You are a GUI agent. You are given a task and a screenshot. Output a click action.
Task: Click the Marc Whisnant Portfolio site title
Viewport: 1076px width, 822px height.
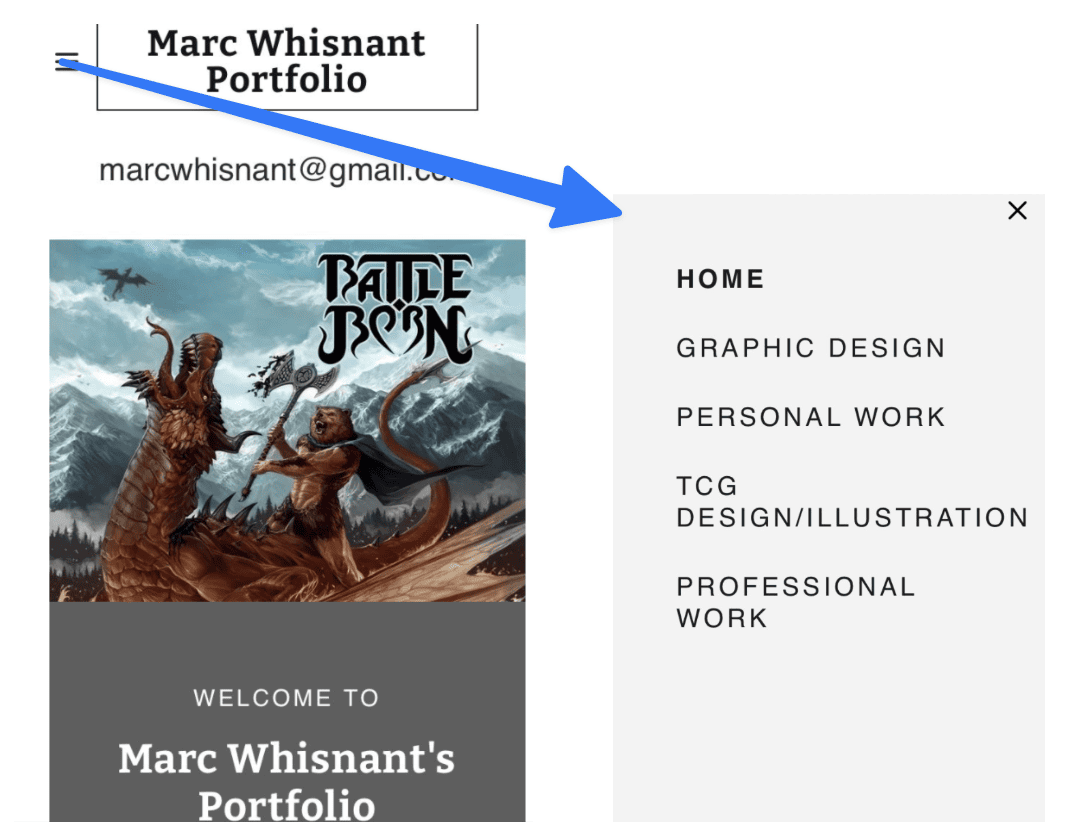[x=287, y=62]
